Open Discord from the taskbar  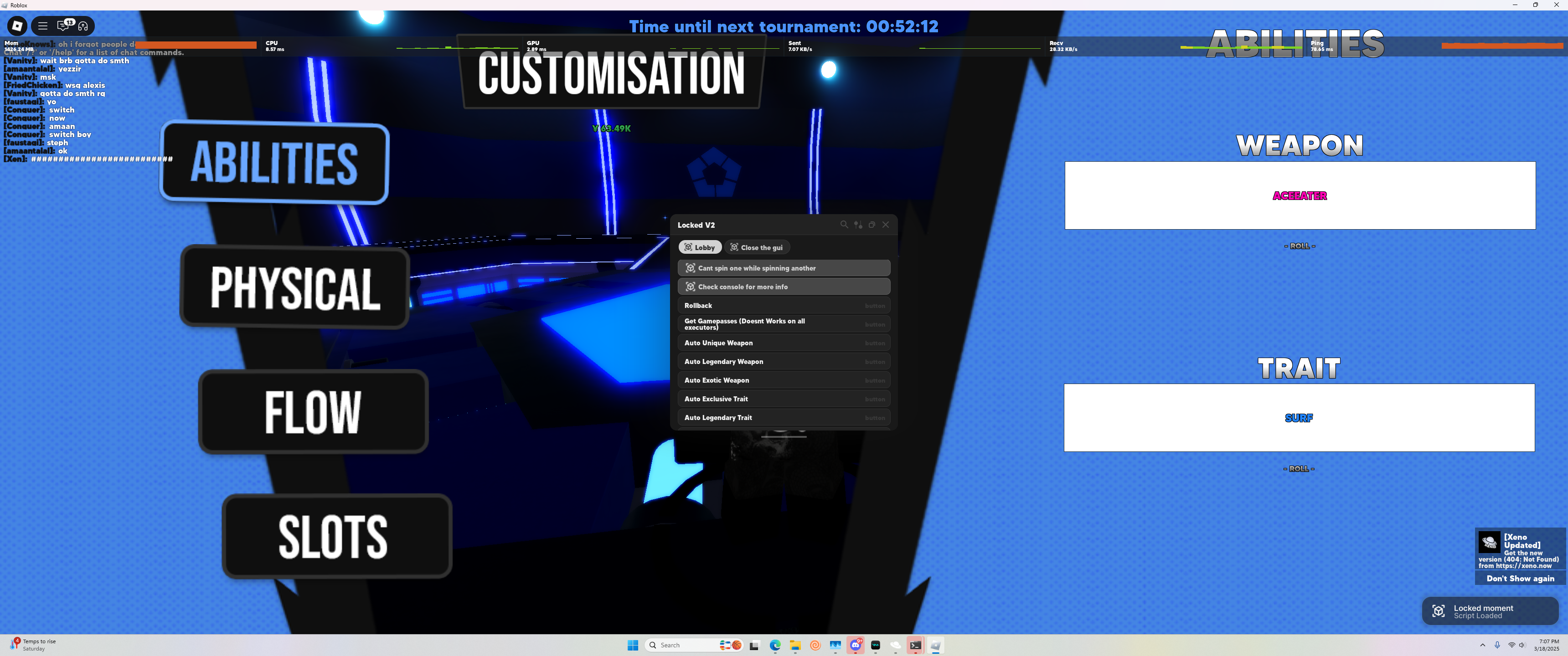click(855, 645)
